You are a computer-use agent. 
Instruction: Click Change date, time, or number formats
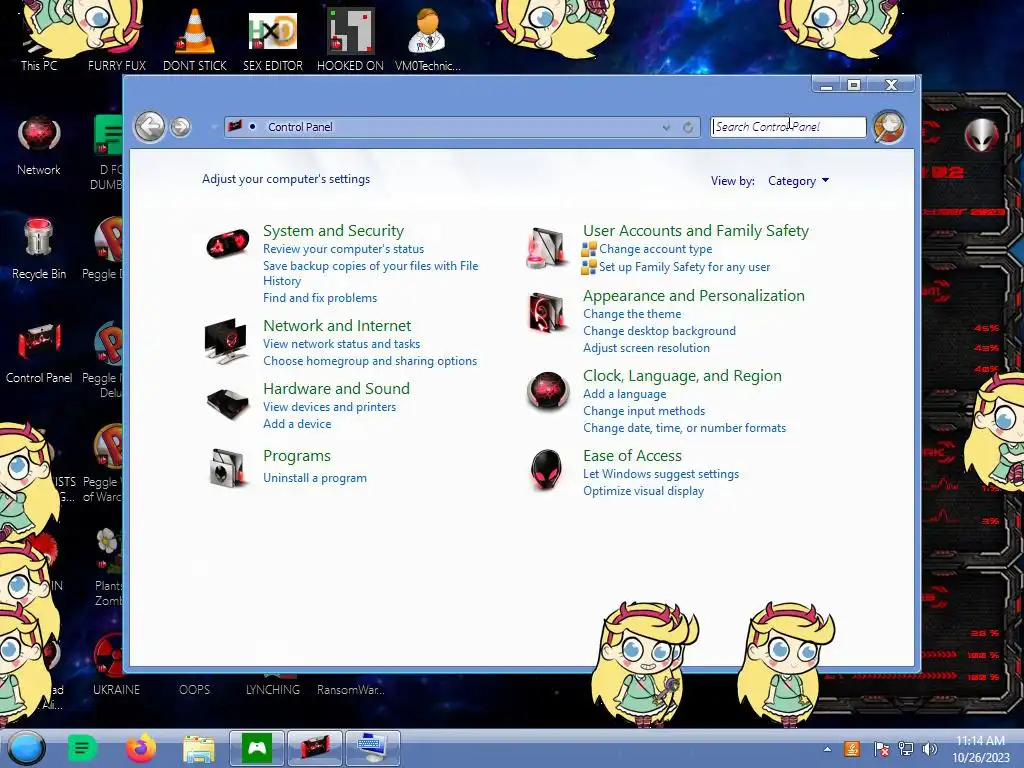point(684,427)
